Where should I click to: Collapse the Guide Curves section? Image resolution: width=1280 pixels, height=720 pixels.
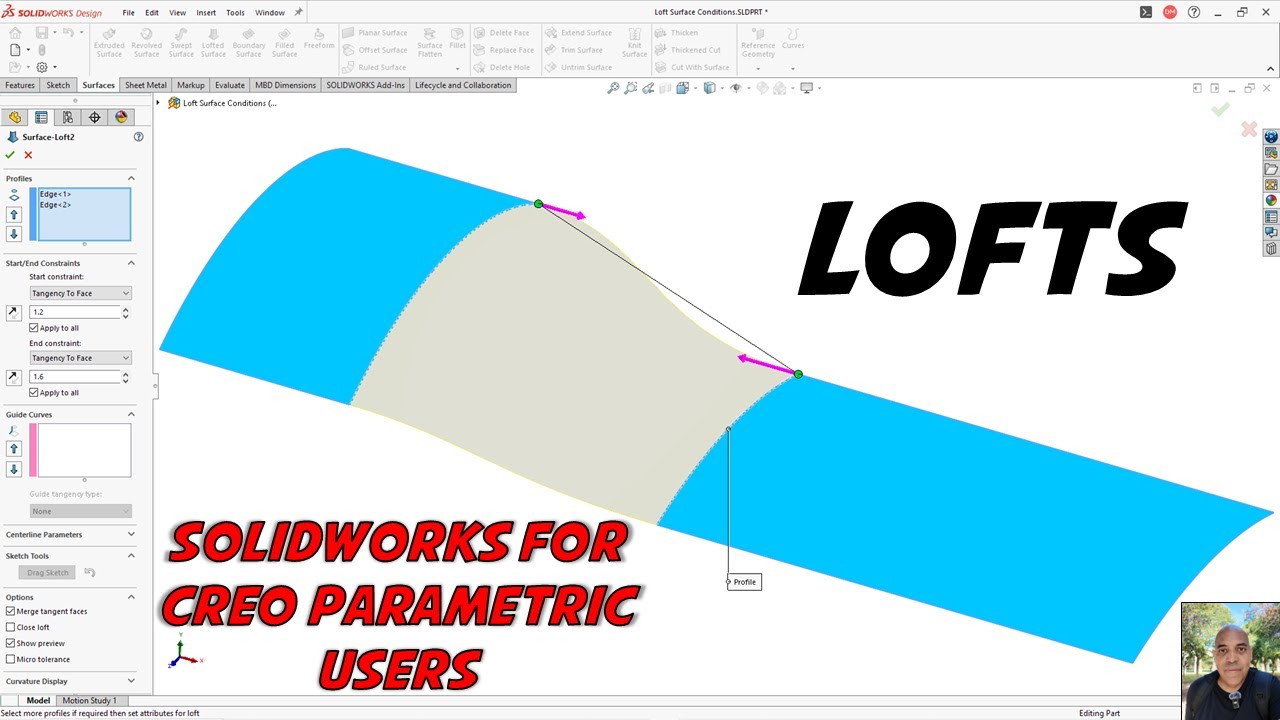131,414
